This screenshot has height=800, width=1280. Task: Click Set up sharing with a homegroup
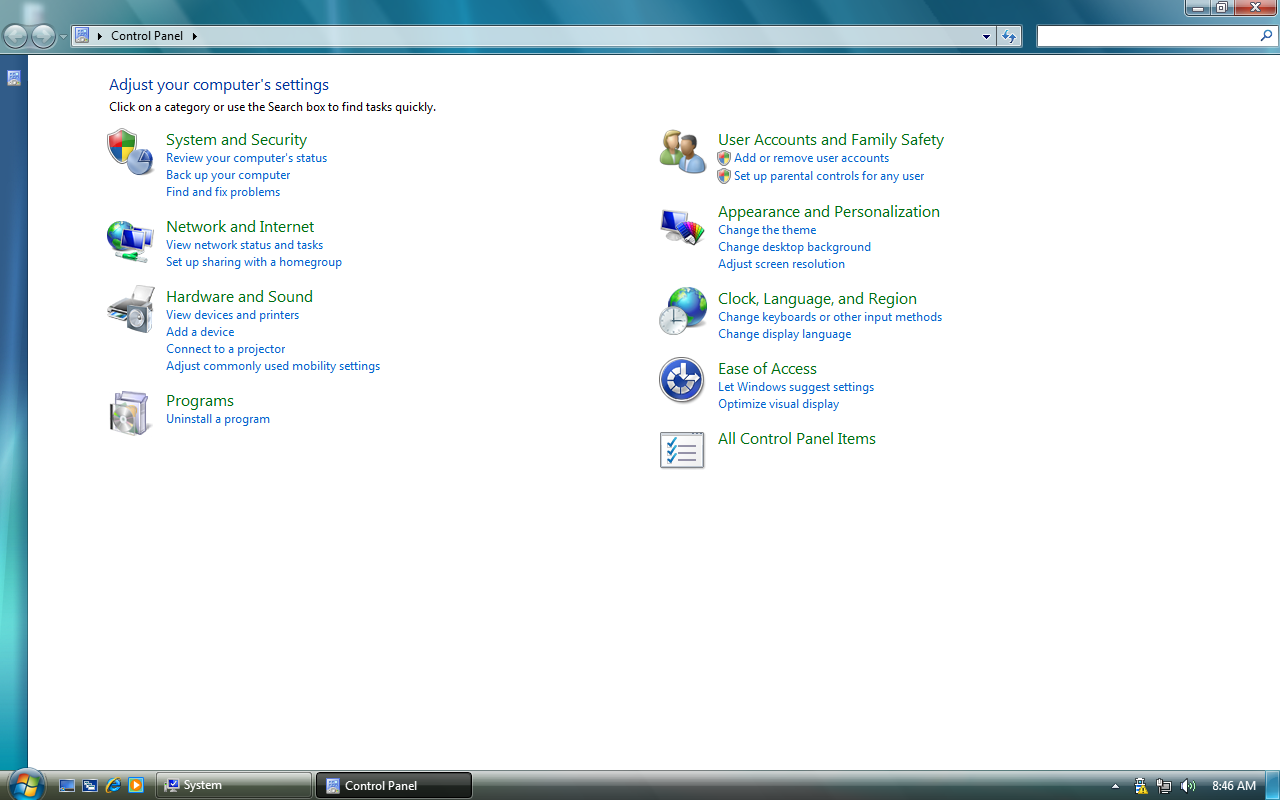point(254,262)
